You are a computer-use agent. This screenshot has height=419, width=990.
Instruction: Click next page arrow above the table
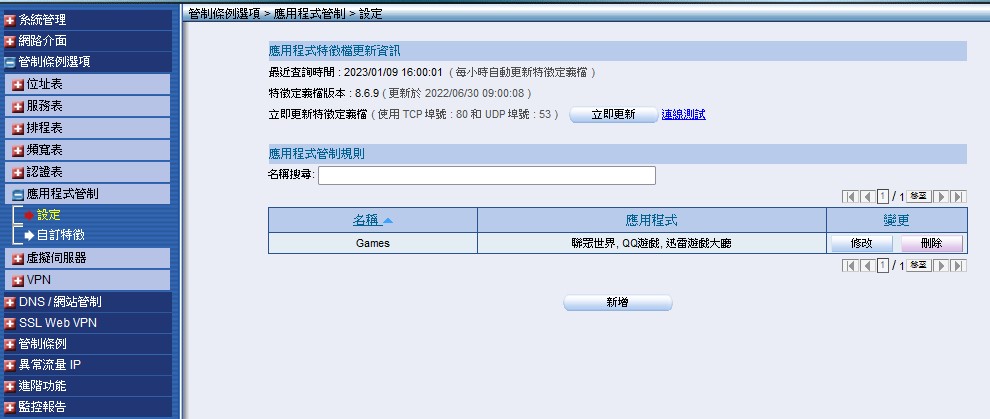pyautogui.click(x=941, y=197)
